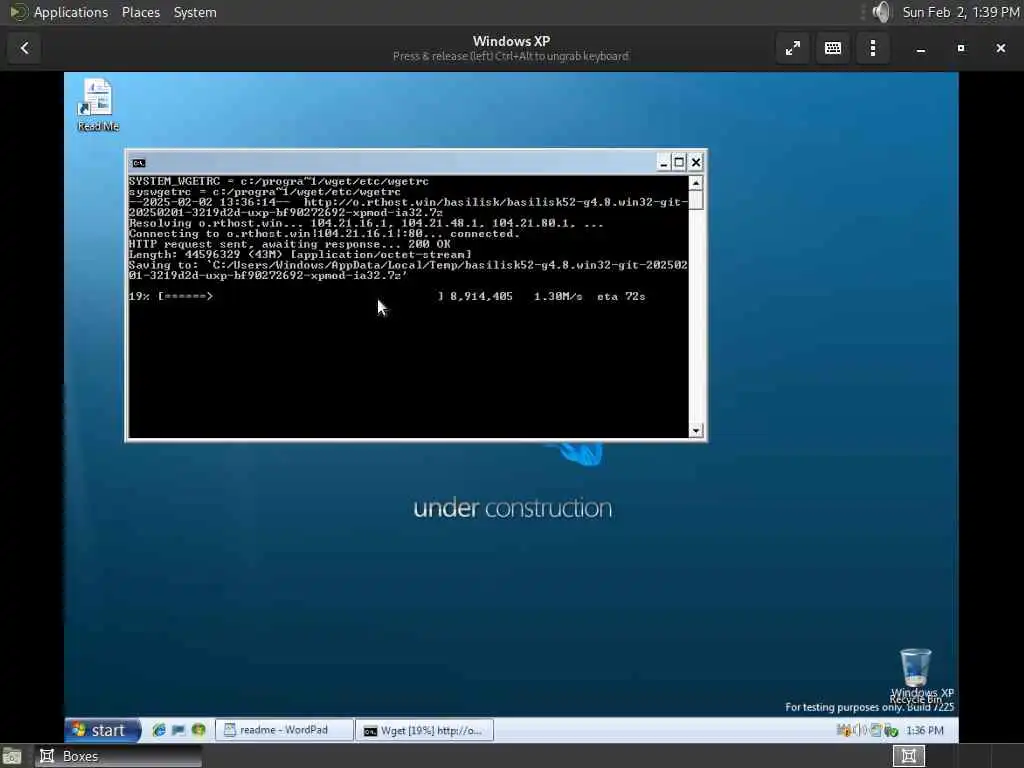Open the Applications menu

71,12
